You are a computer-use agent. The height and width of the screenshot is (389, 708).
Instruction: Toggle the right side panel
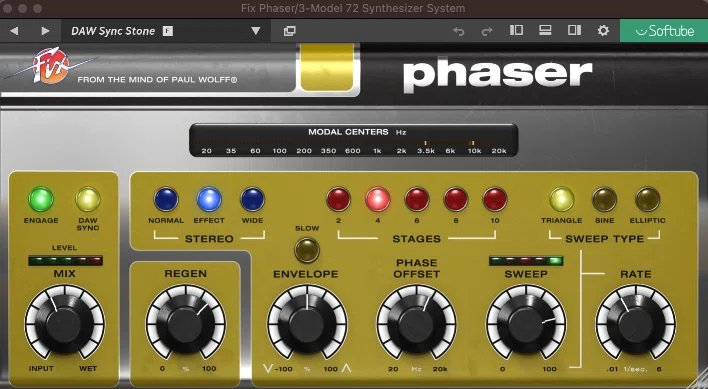click(x=574, y=30)
